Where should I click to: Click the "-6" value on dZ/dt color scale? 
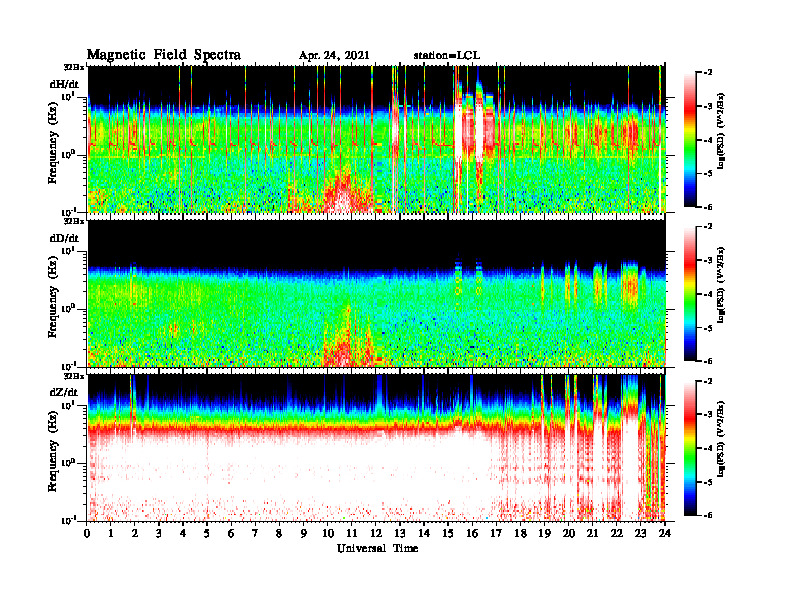point(708,515)
